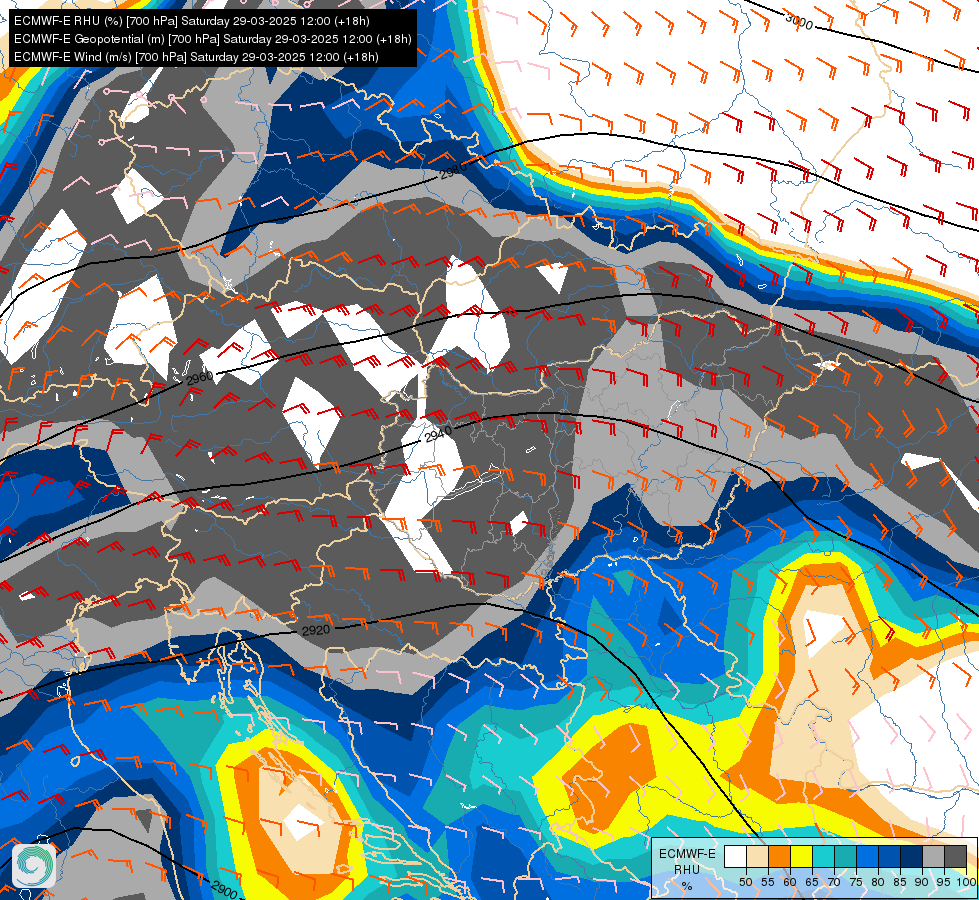
Task: Select the dark gray legend swatch for 95-100%
Action: pyautogui.click(x=955, y=856)
